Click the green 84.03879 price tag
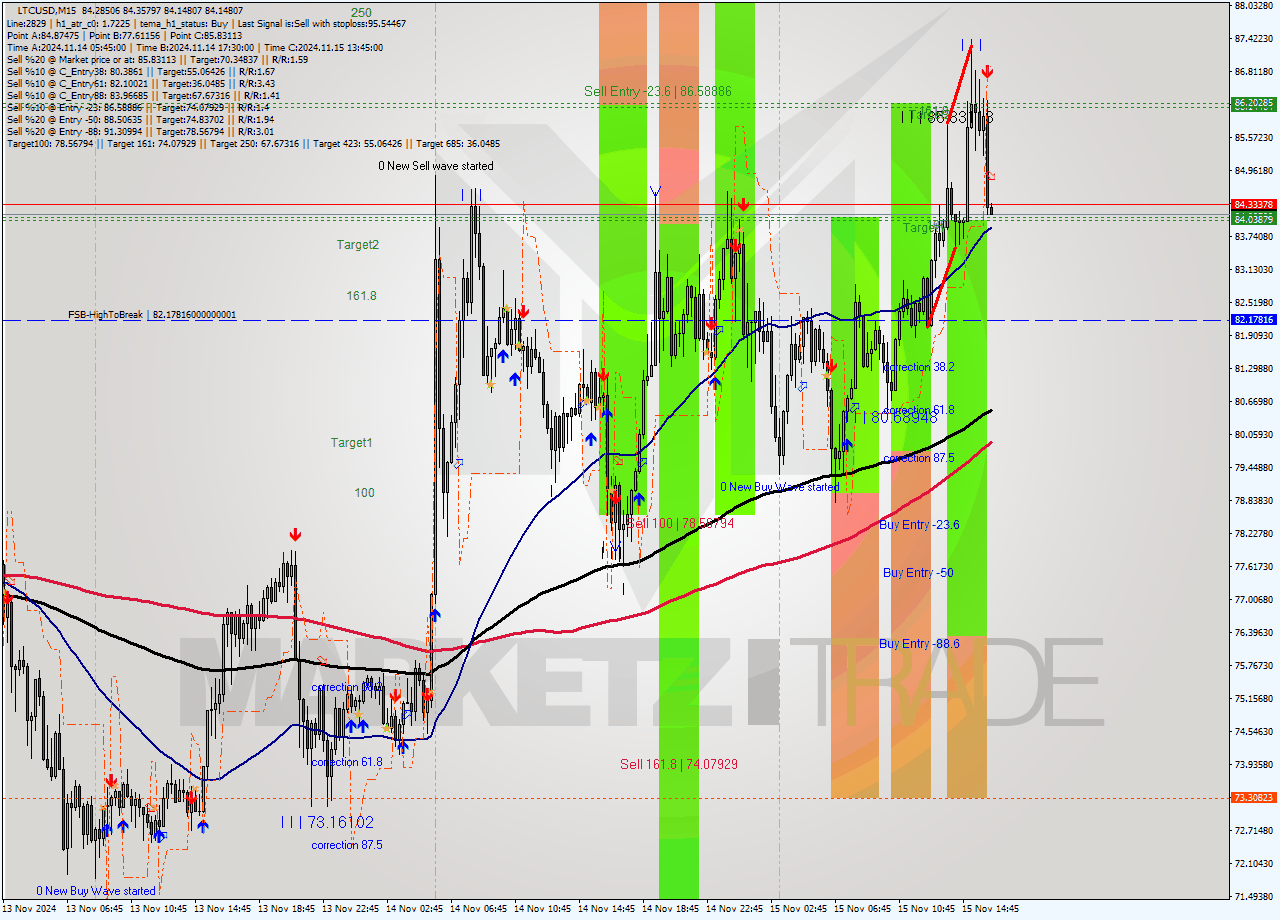This screenshot has height=920, width=1280. click(x=1254, y=218)
